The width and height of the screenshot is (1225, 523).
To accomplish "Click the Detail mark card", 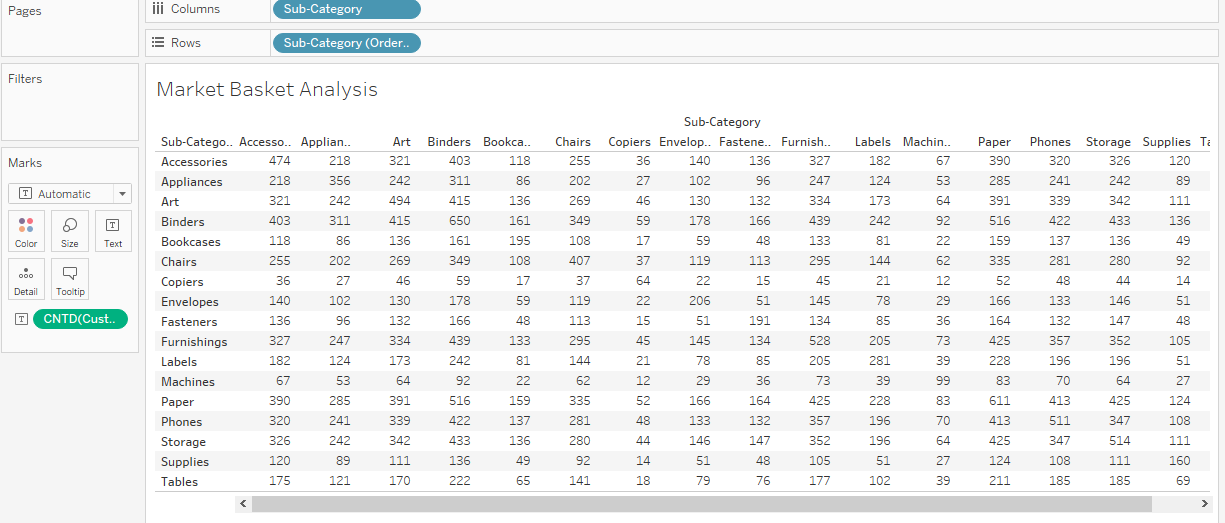I will [x=26, y=279].
